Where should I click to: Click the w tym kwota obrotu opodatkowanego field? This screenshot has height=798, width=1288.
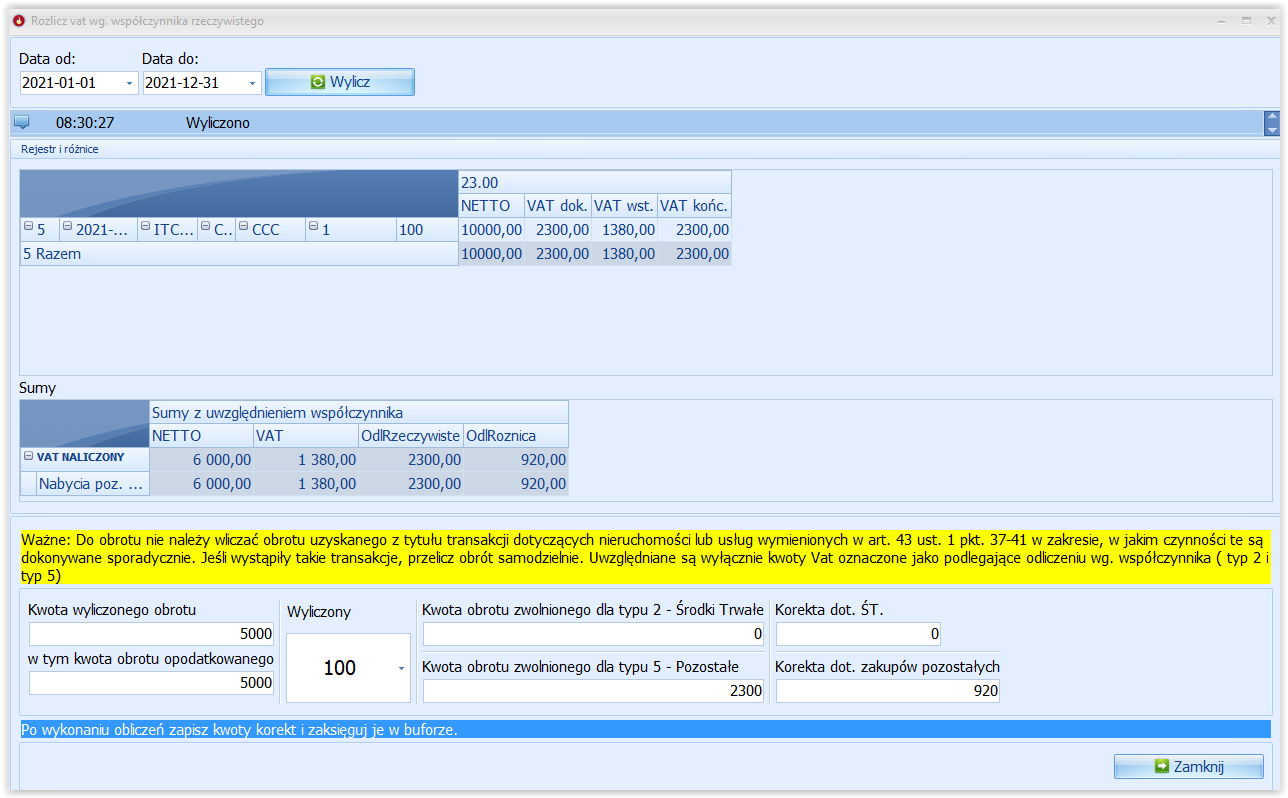click(x=151, y=683)
